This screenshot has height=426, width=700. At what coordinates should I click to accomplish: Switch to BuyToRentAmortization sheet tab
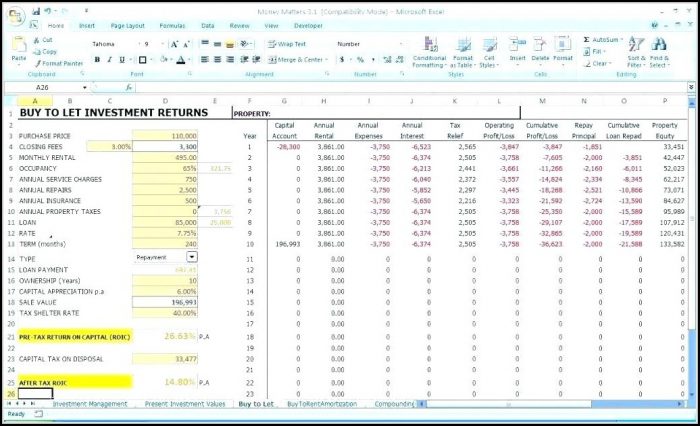tap(322, 404)
